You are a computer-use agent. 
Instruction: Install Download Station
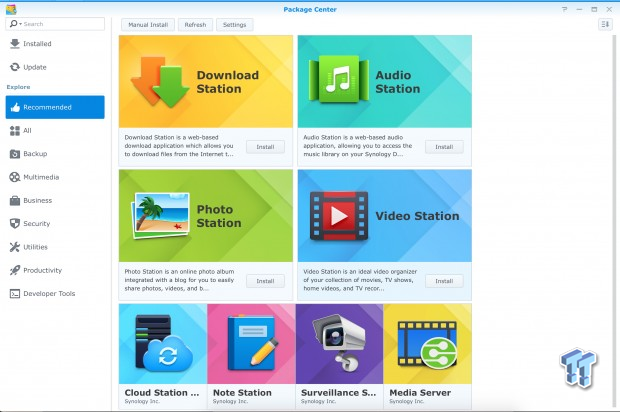[265, 147]
